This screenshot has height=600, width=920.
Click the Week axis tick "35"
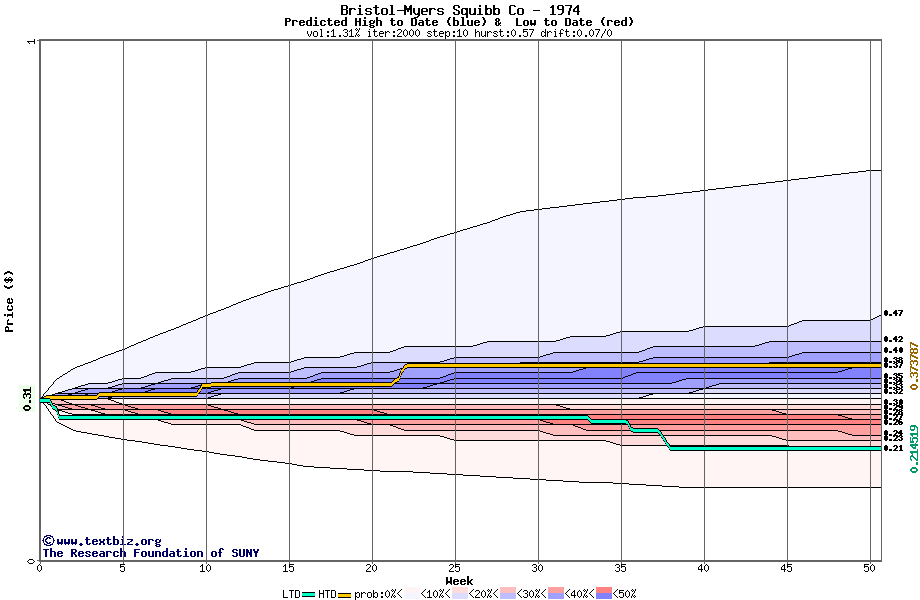coord(621,568)
